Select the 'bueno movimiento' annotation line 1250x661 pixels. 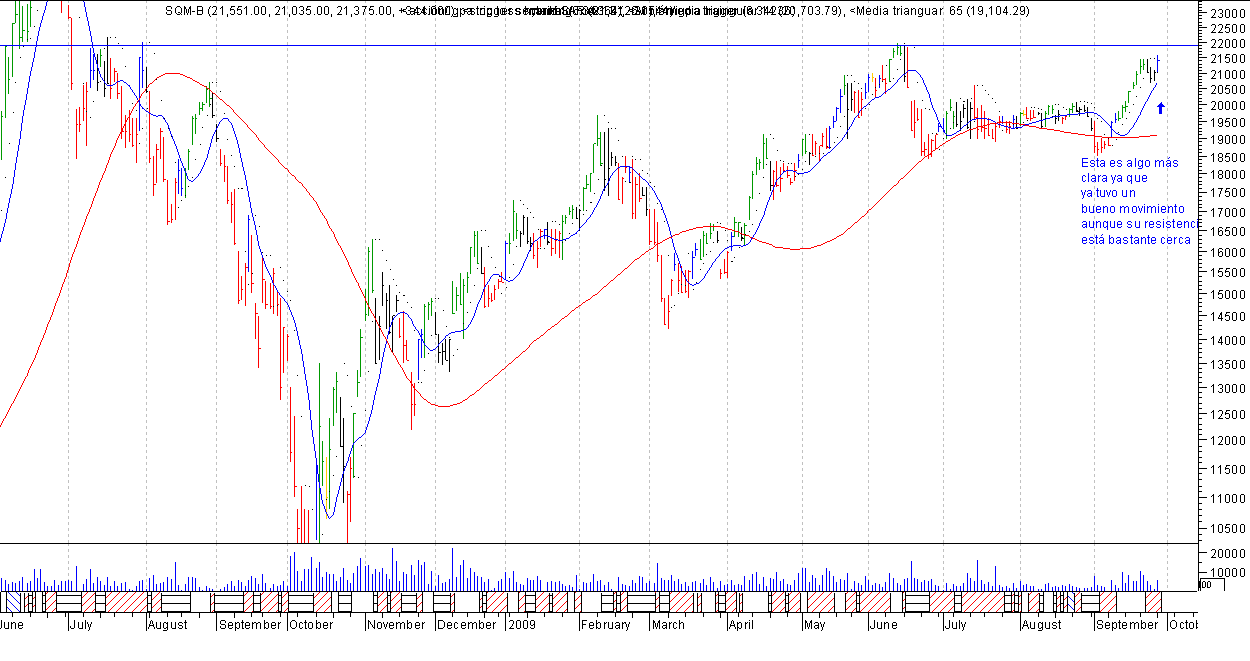(1131, 209)
